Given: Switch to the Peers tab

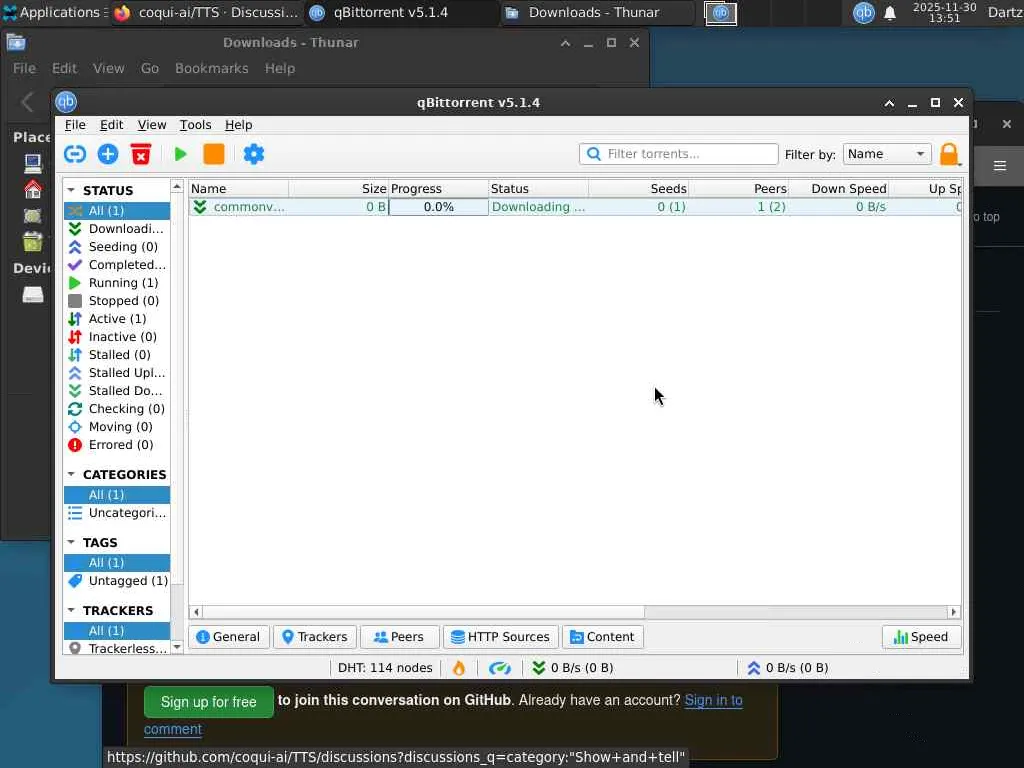Looking at the screenshot, I should click(399, 637).
